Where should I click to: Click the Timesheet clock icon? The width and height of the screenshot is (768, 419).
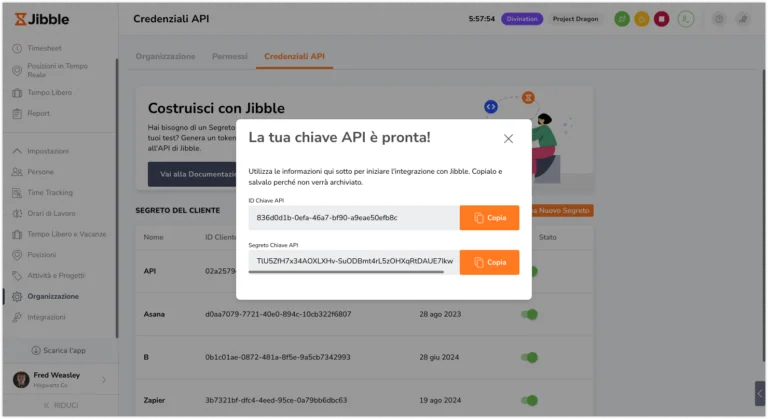[x=17, y=48]
